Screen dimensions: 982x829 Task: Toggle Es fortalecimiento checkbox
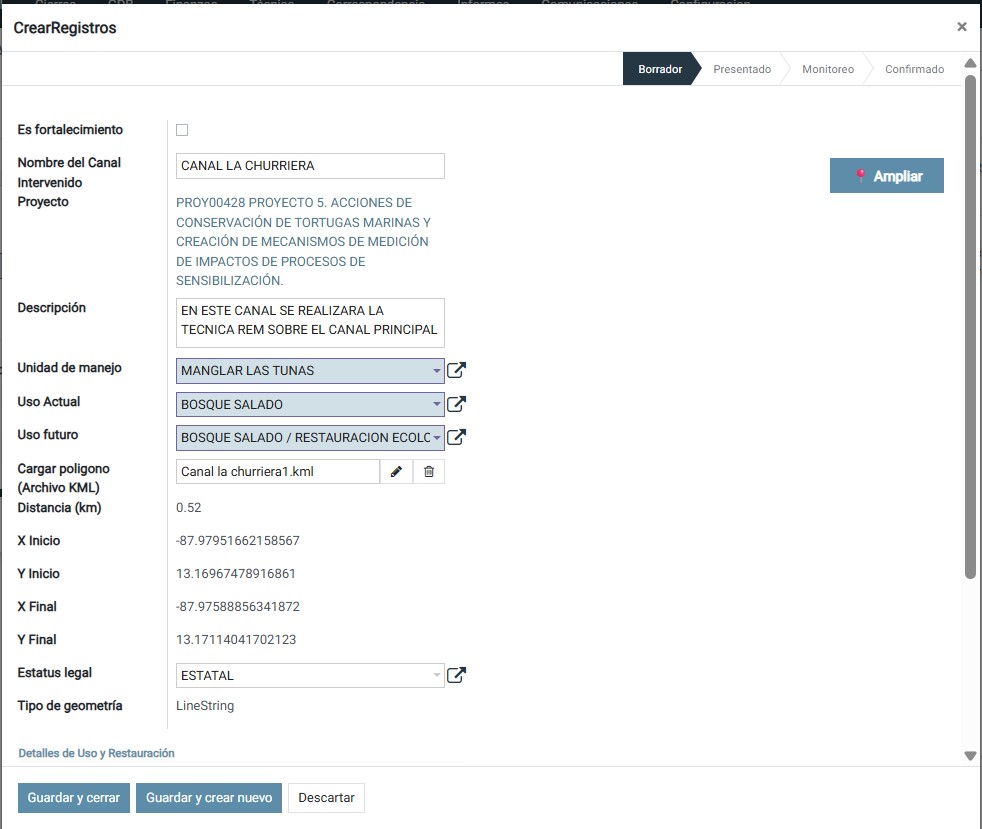(x=182, y=130)
